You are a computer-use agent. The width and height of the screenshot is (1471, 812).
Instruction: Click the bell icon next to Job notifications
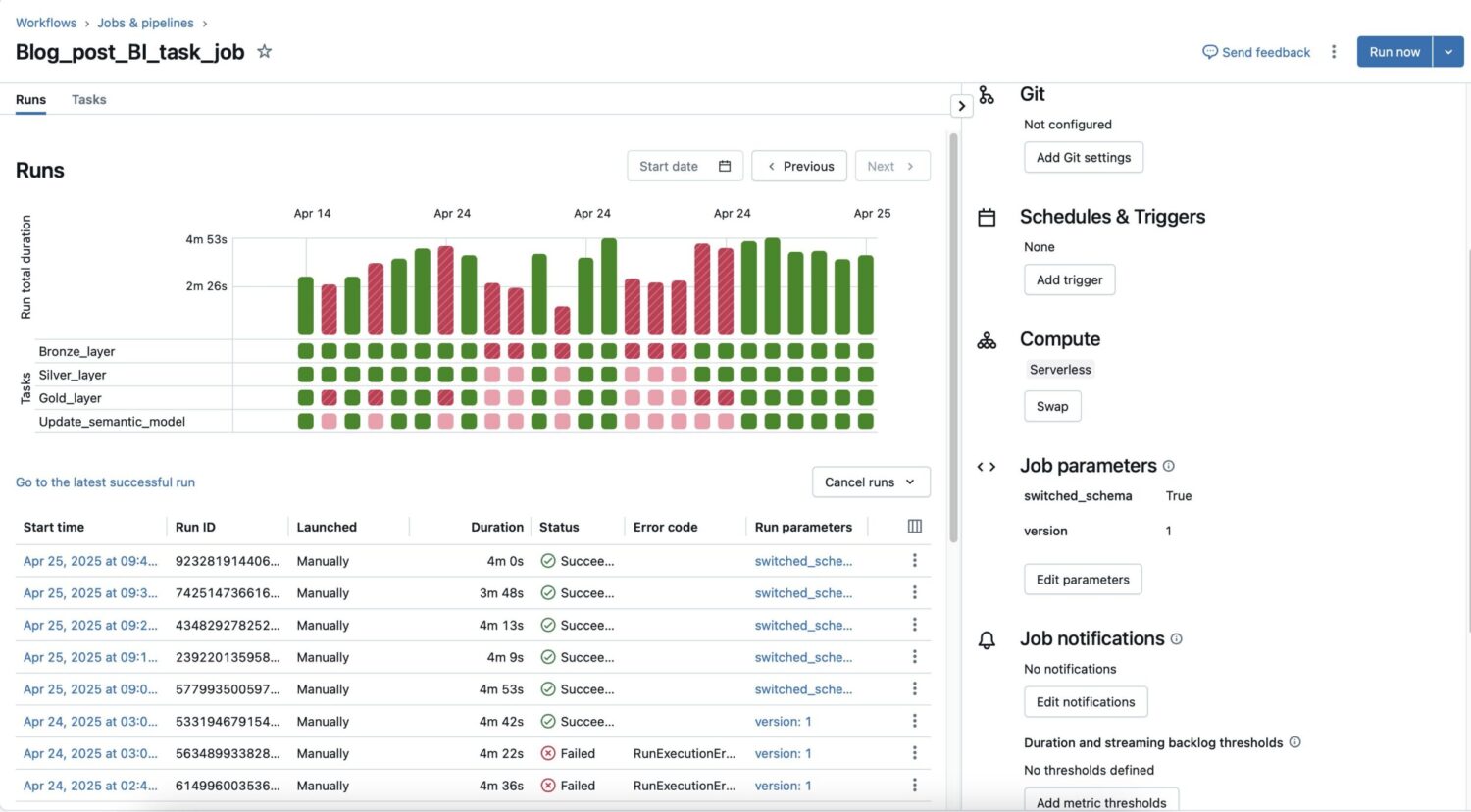tap(988, 638)
